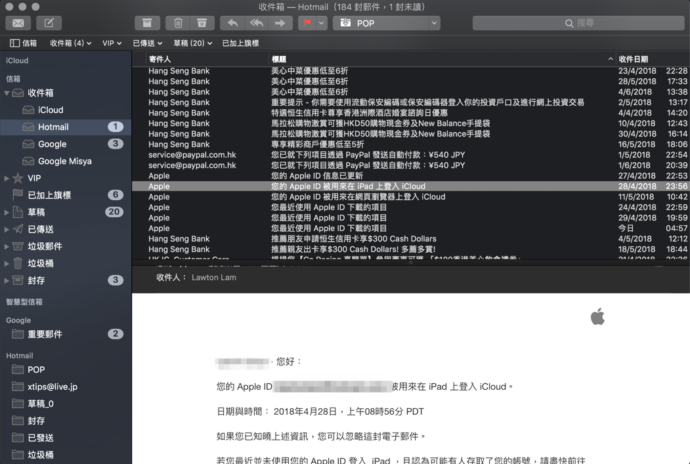Image resolution: width=690 pixels, height=464 pixels.
Task: Select the Google Misya inbox
Action: tap(66, 161)
